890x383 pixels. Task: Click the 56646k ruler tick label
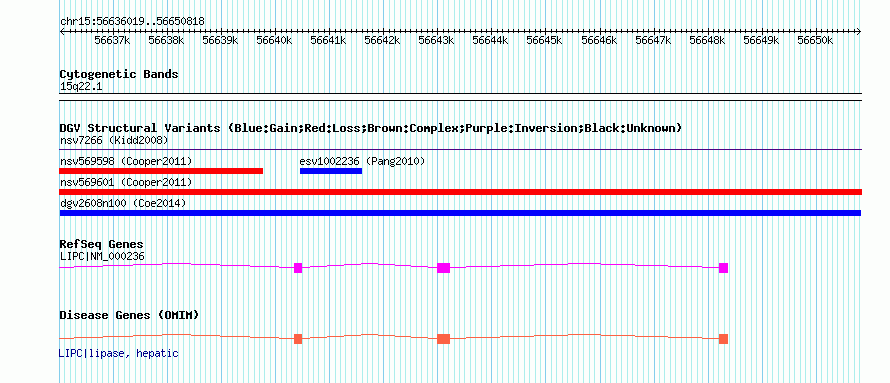coord(599,41)
